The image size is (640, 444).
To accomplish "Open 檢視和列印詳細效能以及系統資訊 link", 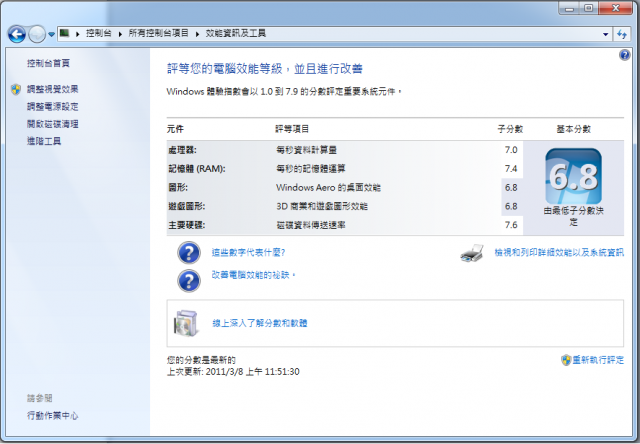I will 559,253.
